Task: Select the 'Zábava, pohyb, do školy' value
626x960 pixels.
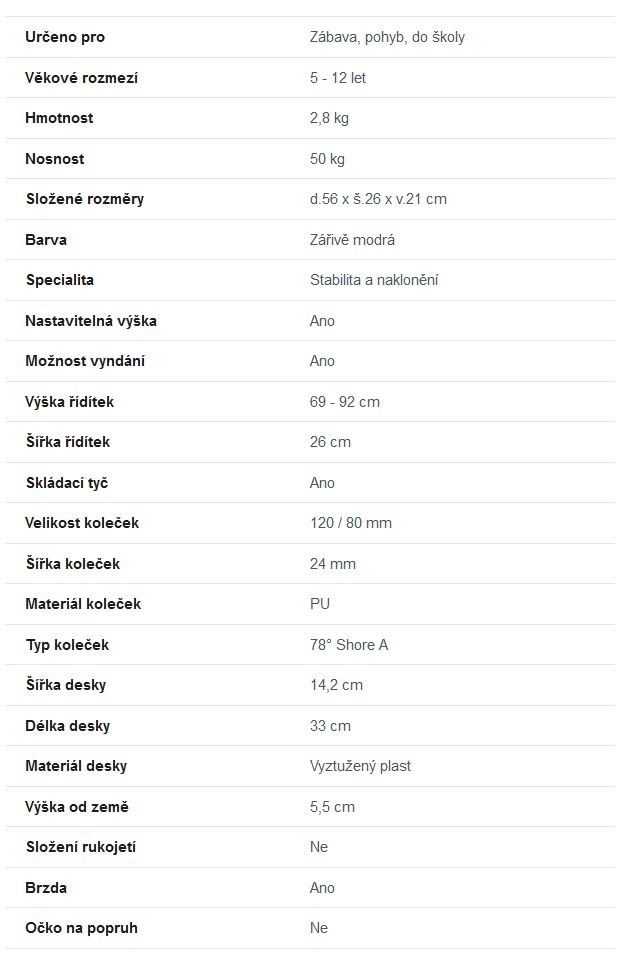Action: [387, 37]
